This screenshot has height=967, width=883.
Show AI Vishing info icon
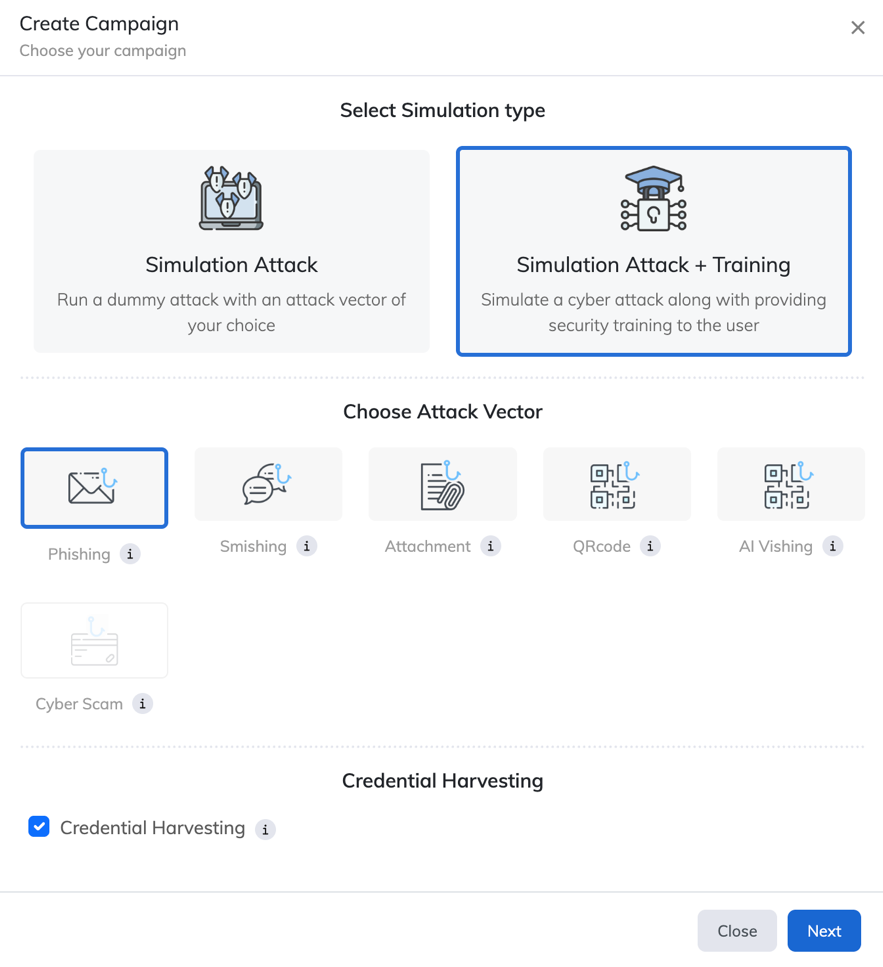832,546
